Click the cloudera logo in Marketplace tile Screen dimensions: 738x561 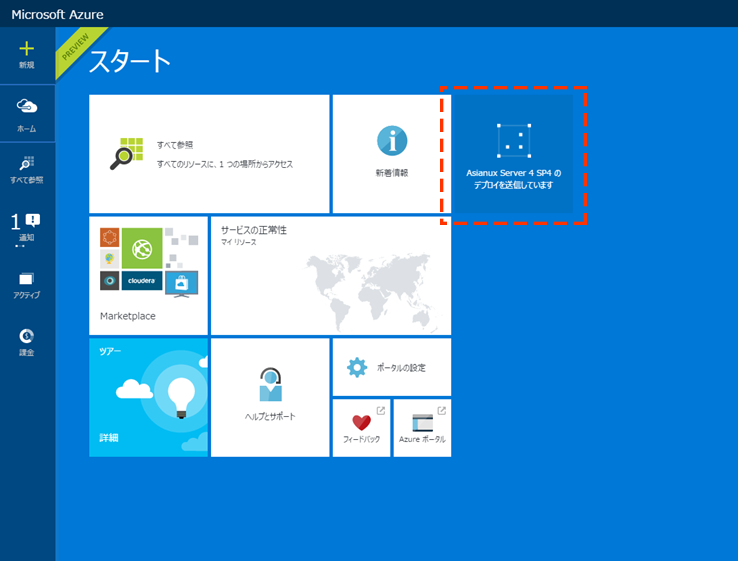143,281
